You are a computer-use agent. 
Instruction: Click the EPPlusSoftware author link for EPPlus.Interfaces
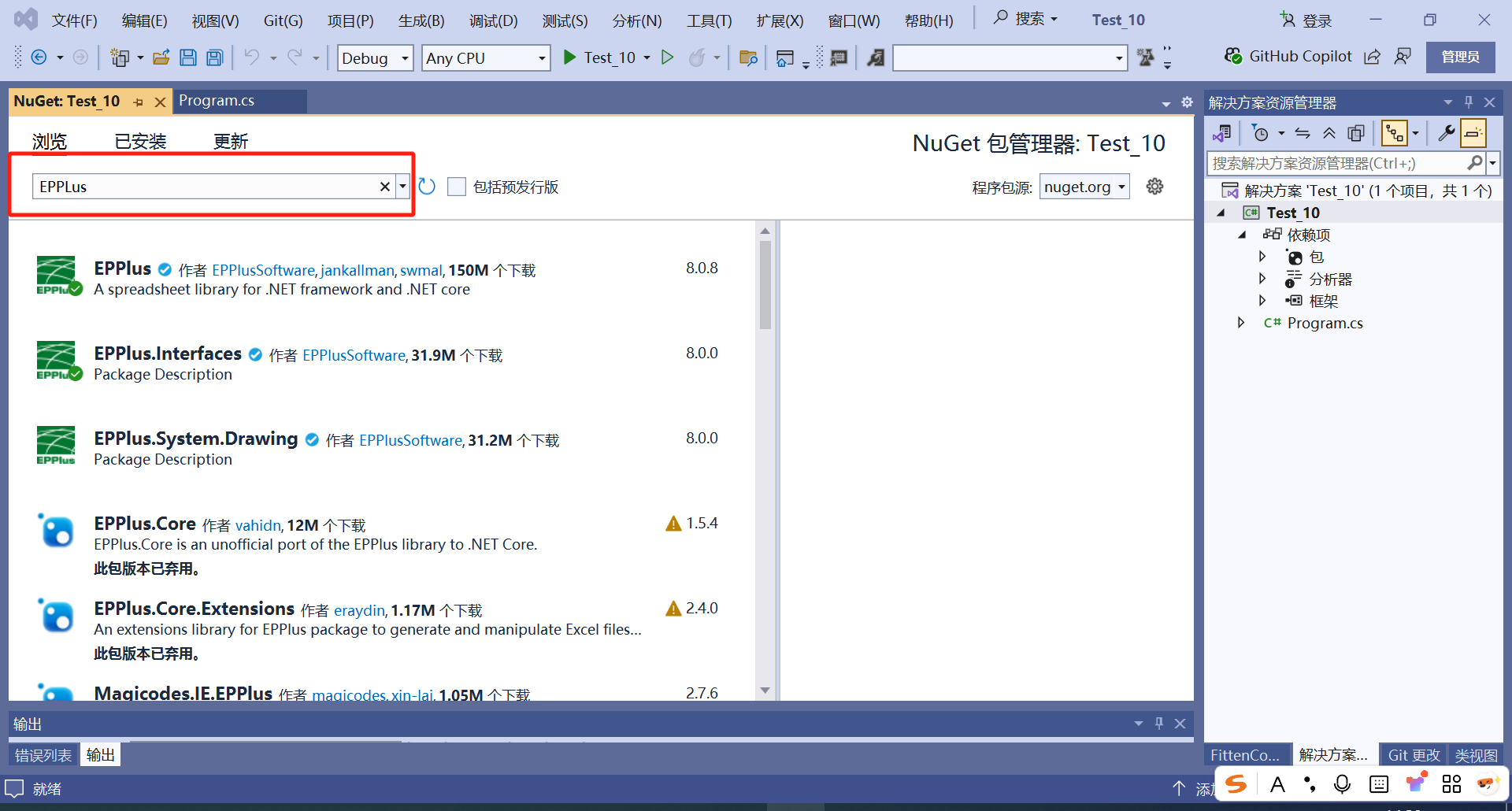[x=354, y=355]
